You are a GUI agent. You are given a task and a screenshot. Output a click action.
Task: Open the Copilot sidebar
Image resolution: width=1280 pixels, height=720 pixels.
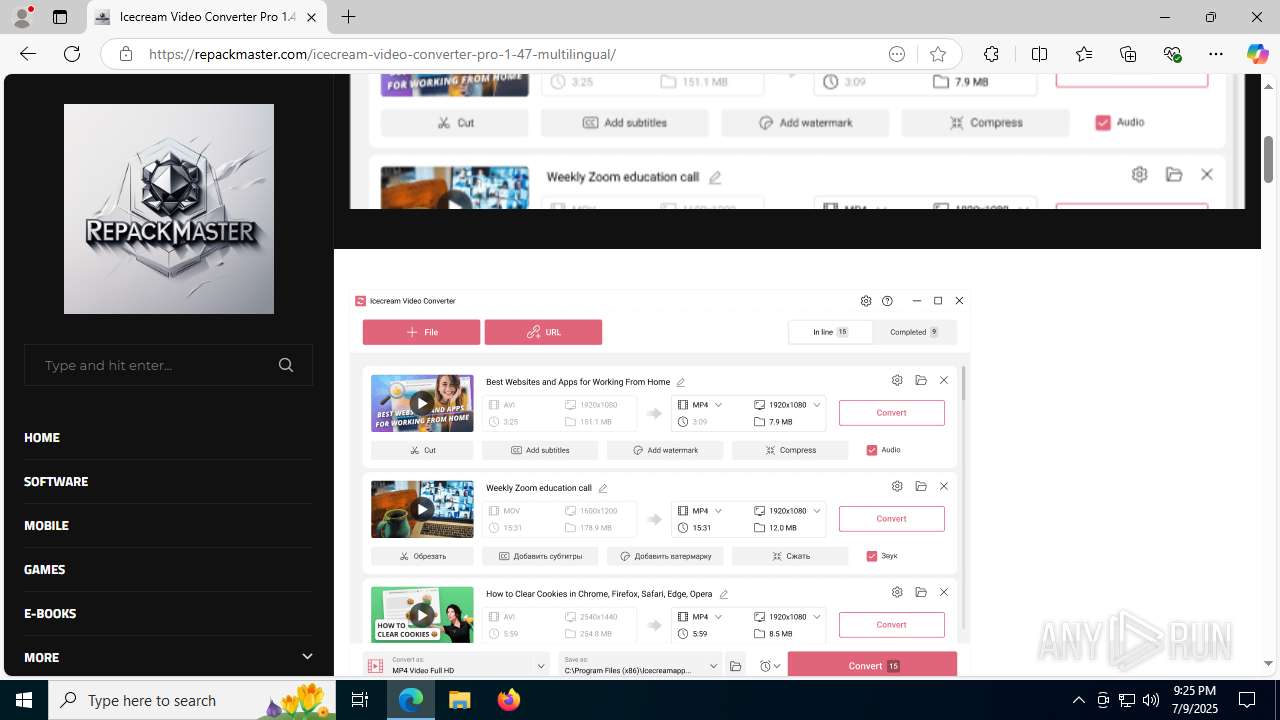pos(1257,54)
